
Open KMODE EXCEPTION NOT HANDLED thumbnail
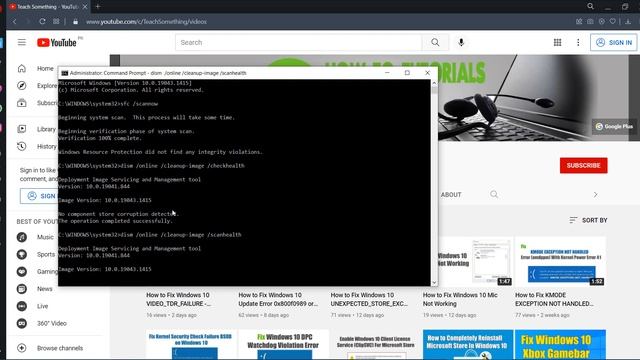(560, 261)
